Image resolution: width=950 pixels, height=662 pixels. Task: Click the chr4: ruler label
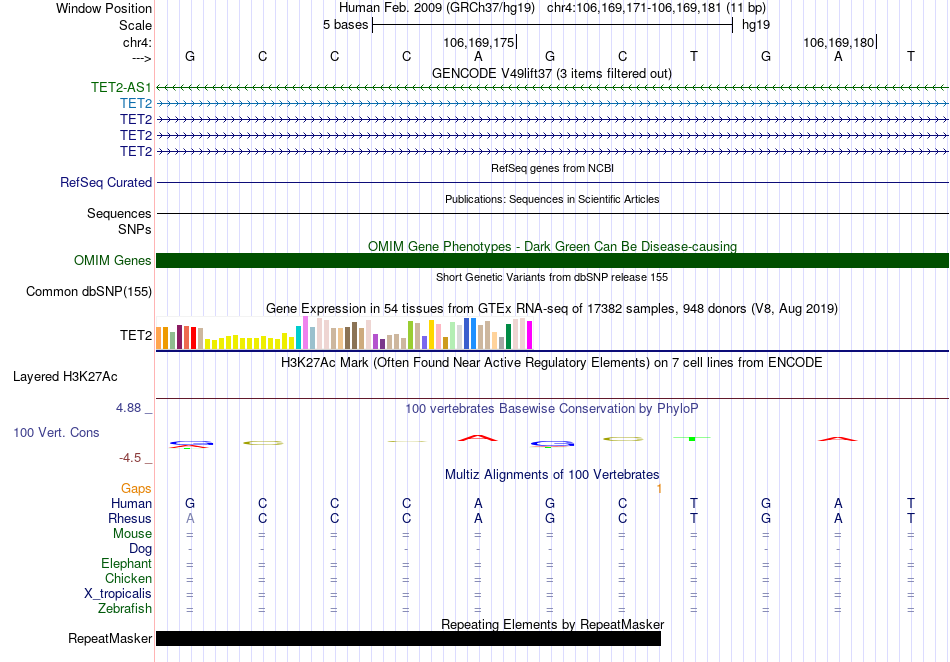pos(138,42)
